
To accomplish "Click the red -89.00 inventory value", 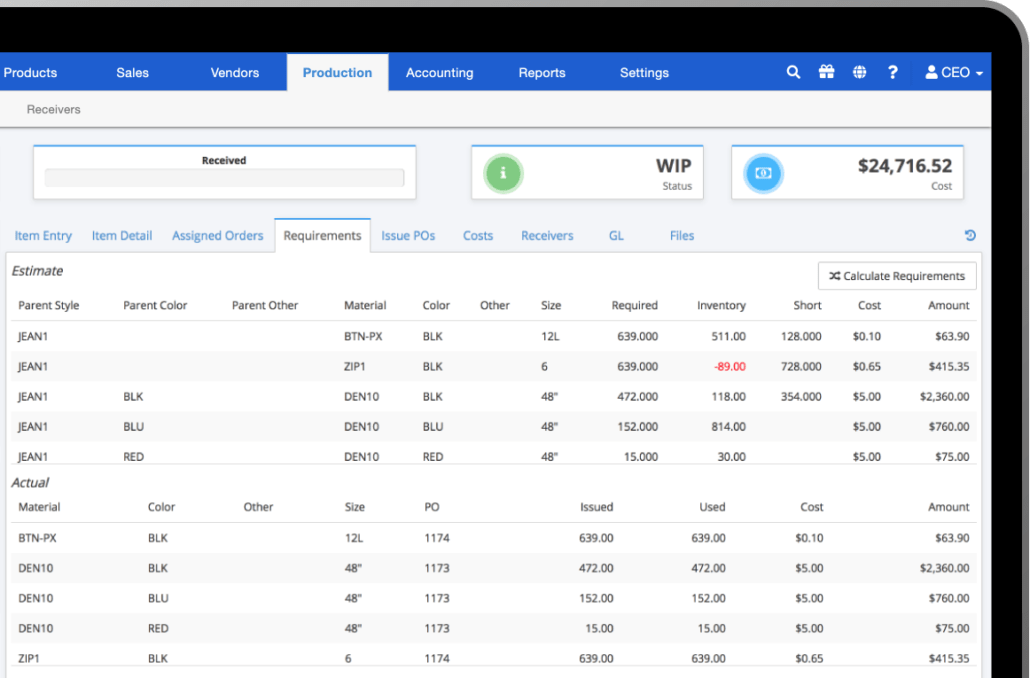I will click(730, 366).
